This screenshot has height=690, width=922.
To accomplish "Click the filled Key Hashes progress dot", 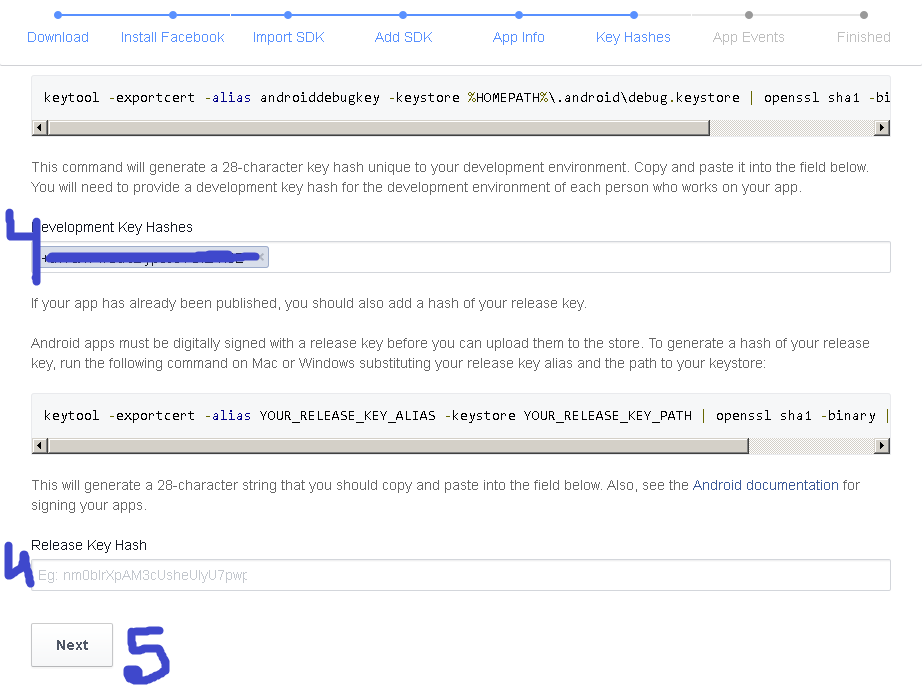I will click(633, 15).
